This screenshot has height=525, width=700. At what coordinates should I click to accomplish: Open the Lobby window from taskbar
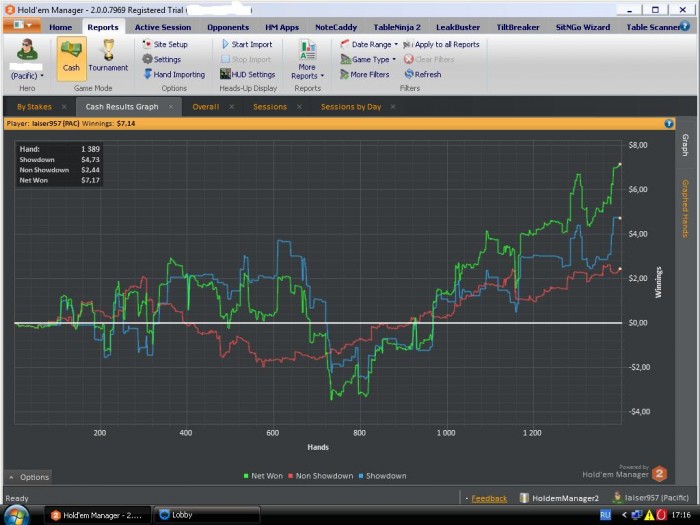coord(185,515)
